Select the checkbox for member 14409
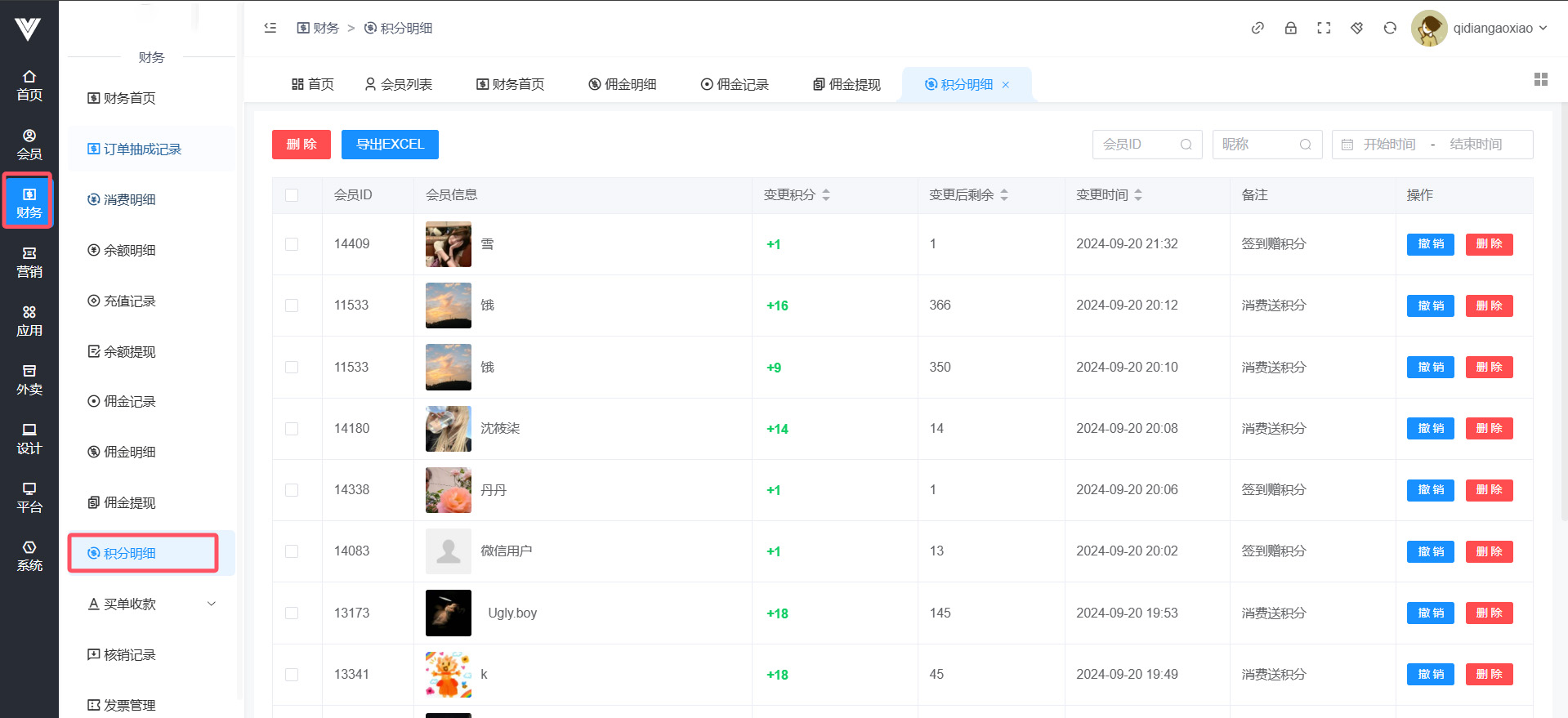Viewport: 1568px width, 718px height. [x=292, y=244]
